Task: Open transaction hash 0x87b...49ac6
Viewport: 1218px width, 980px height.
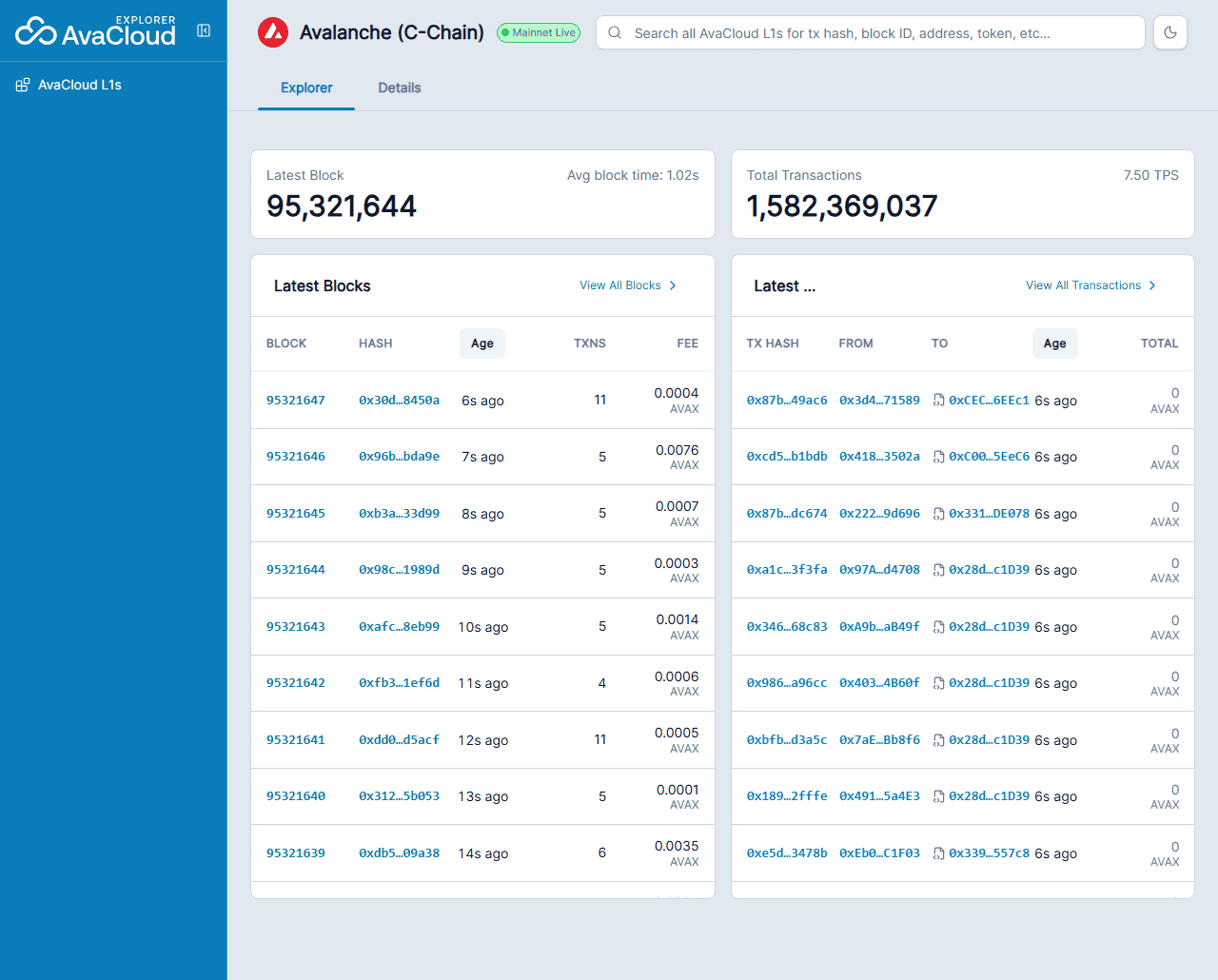Action: pyautogui.click(x=787, y=401)
